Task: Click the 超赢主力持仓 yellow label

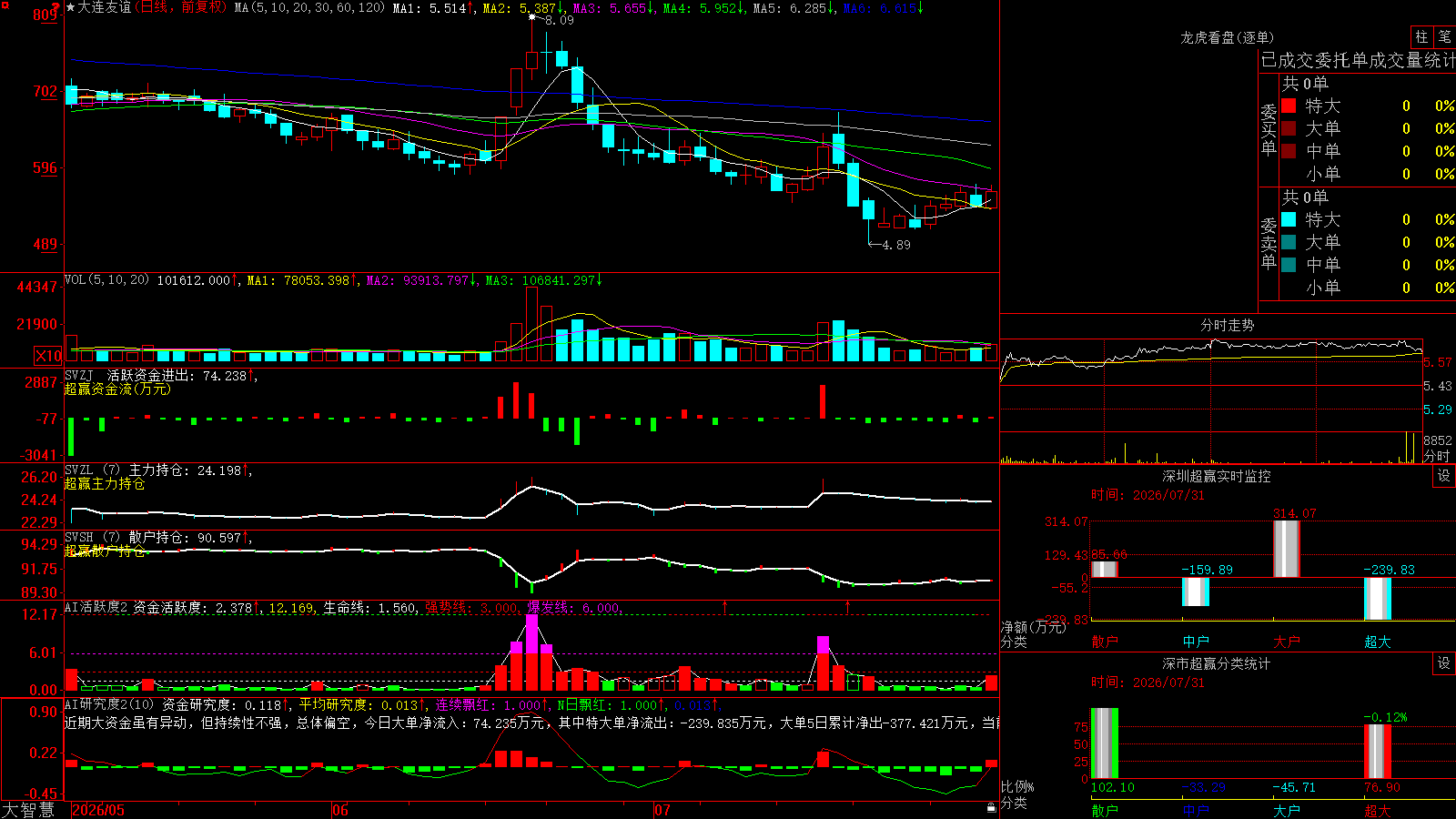Action: (x=105, y=484)
